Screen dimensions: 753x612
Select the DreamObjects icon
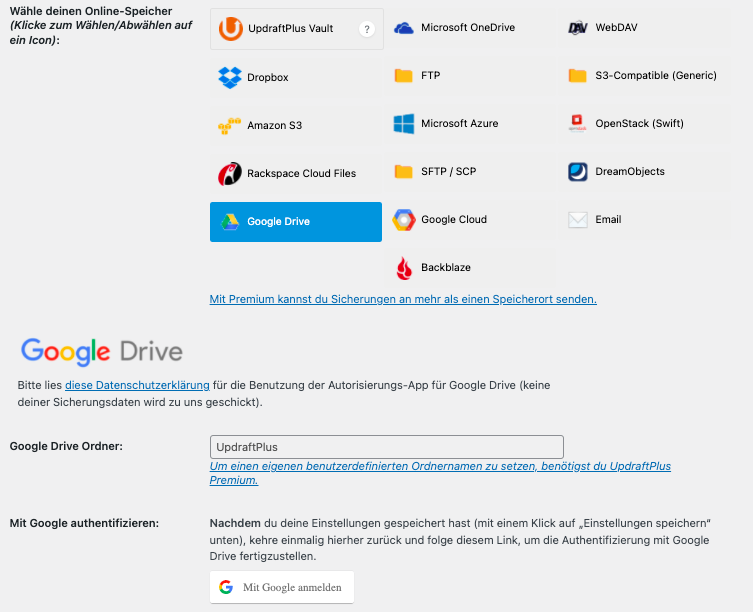(x=578, y=172)
